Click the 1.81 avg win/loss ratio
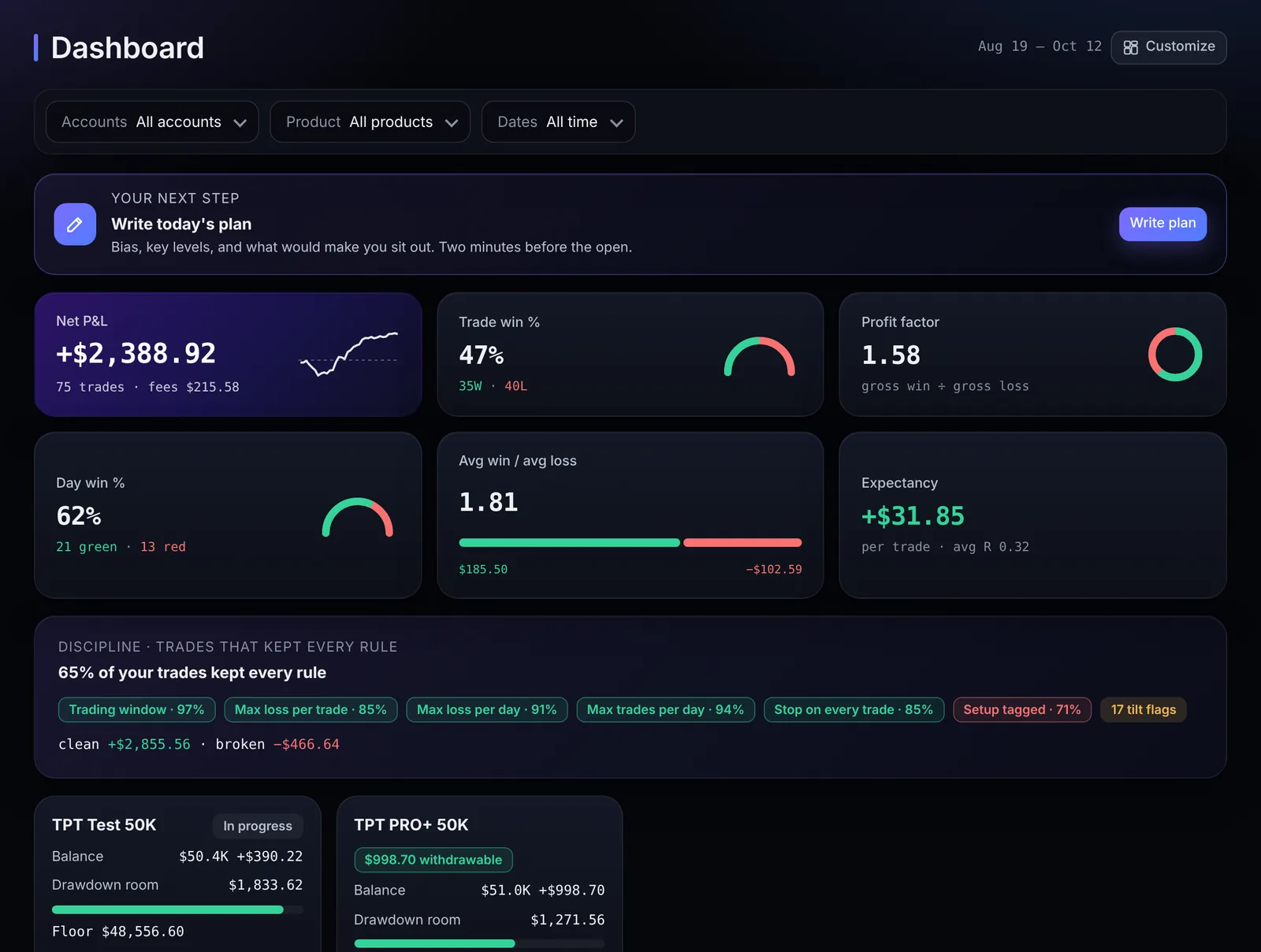The width and height of the screenshot is (1261, 952). click(489, 502)
